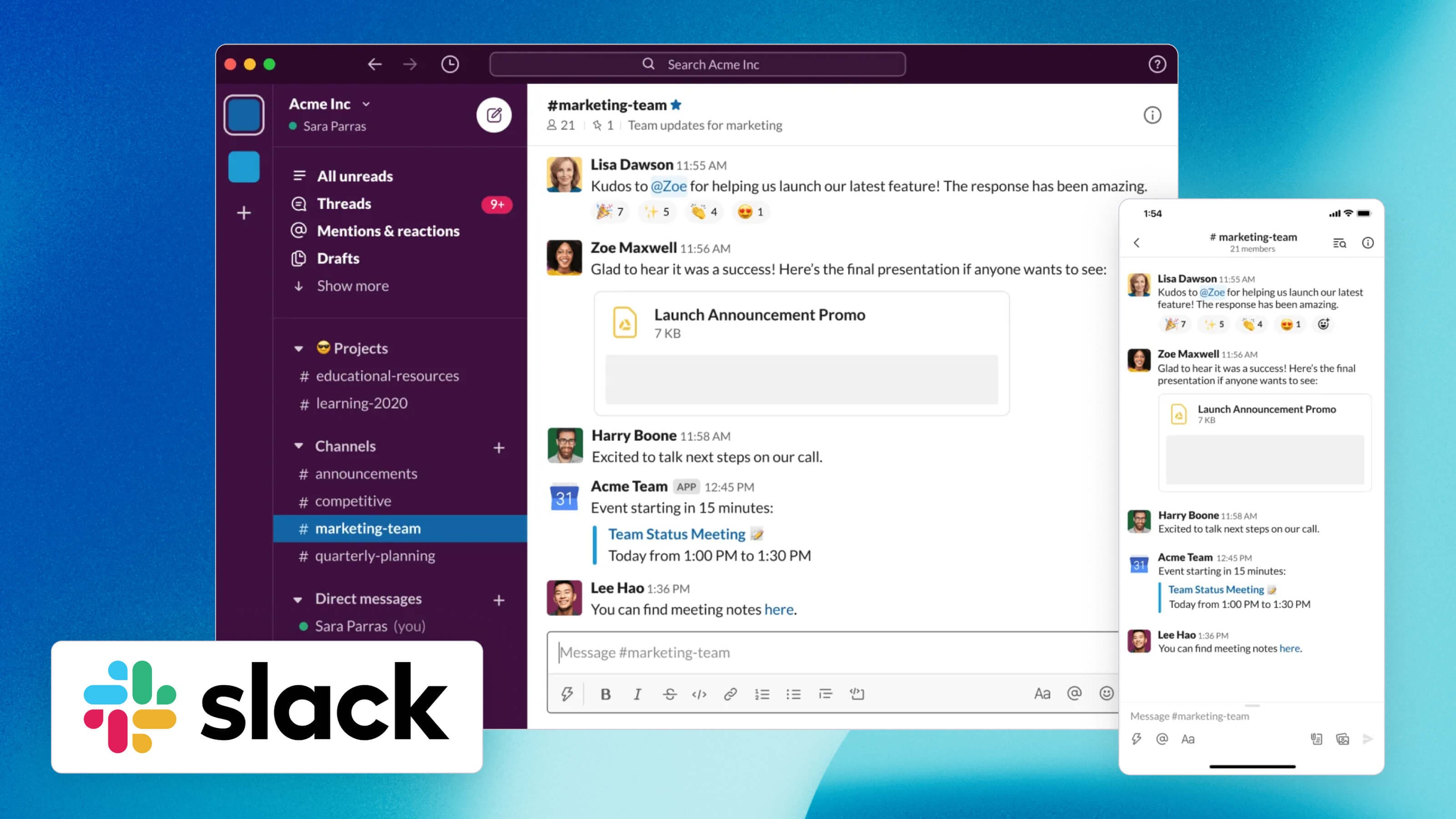The width and height of the screenshot is (1456, 819).
Task: Open the Team Status Meeting link on desktop
Action: pyautogui.click(x=677, y=534)
